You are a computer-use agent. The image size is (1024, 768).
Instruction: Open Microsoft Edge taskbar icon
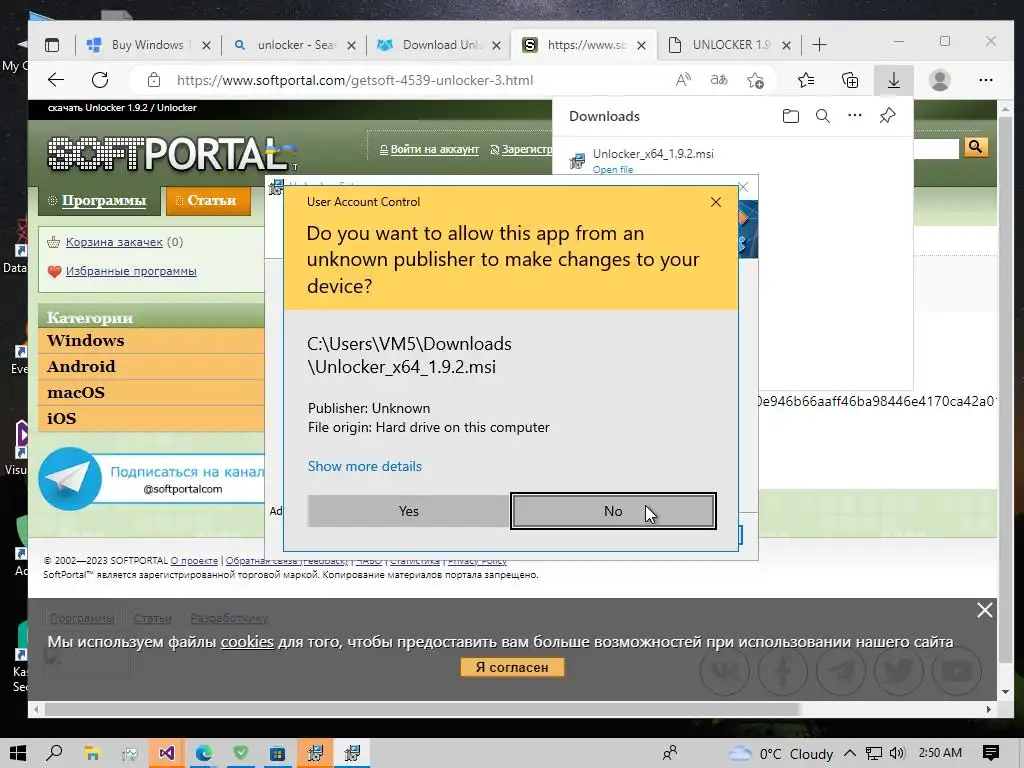pos(204,754)
